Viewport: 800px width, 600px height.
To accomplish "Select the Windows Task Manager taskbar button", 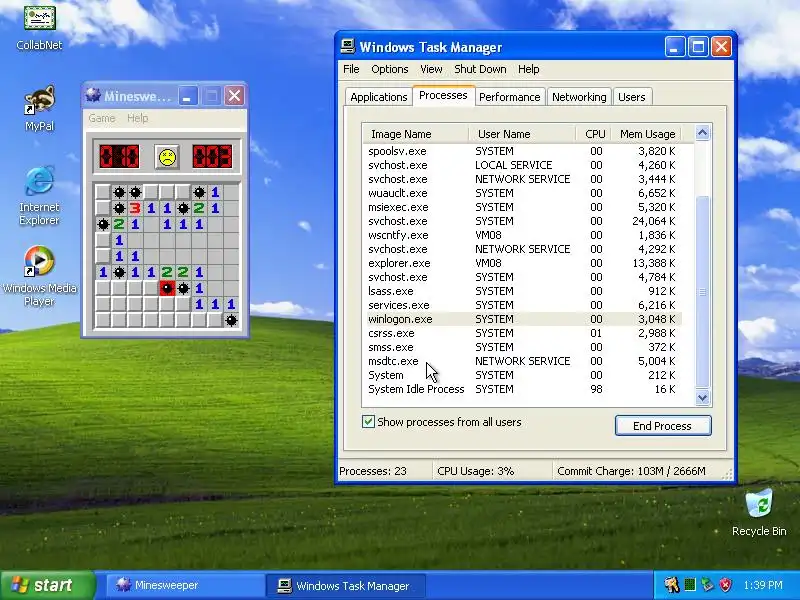I will click(x=345, y=586).
